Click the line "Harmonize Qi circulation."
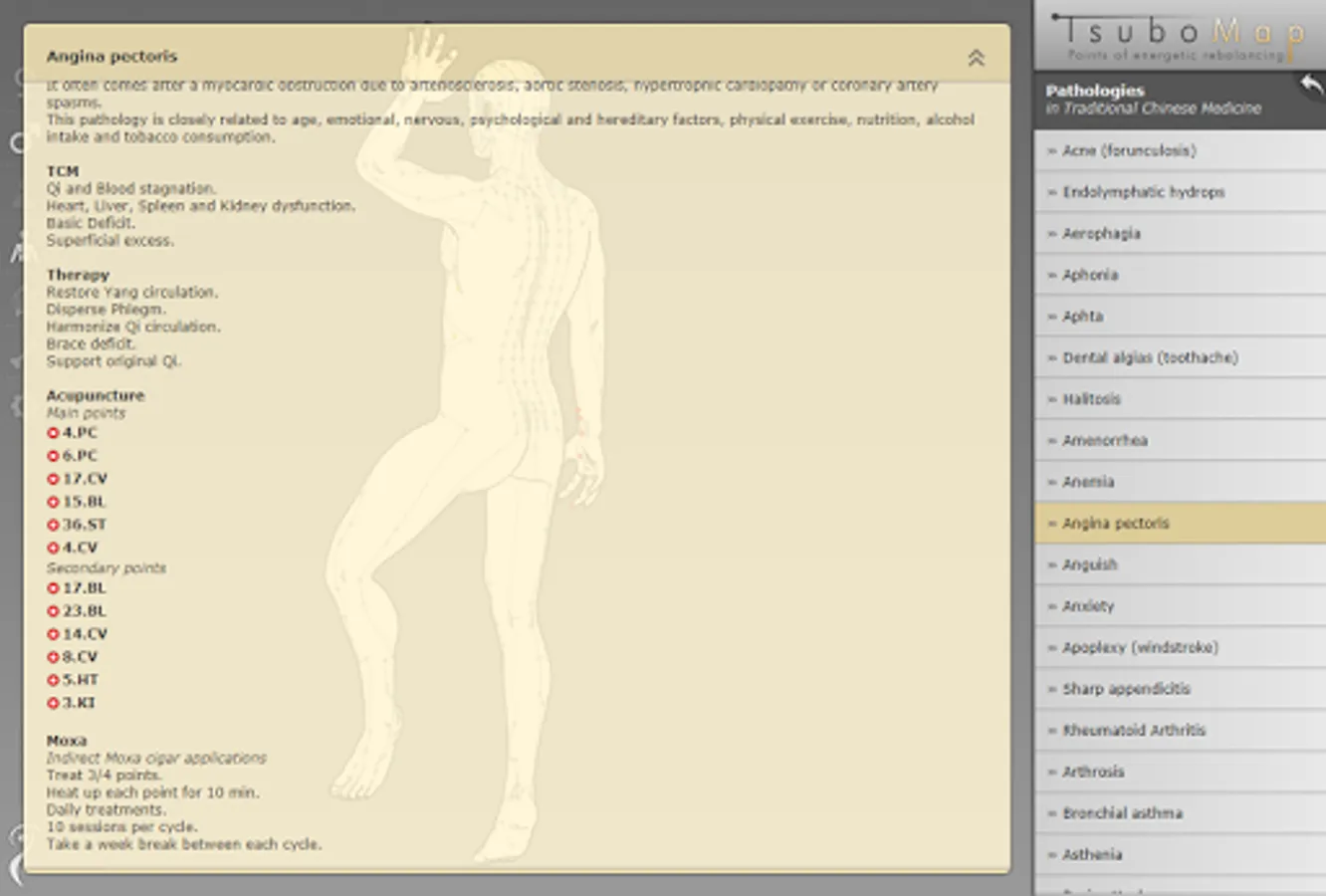1326x896 pixels. (x=133, y=327)
